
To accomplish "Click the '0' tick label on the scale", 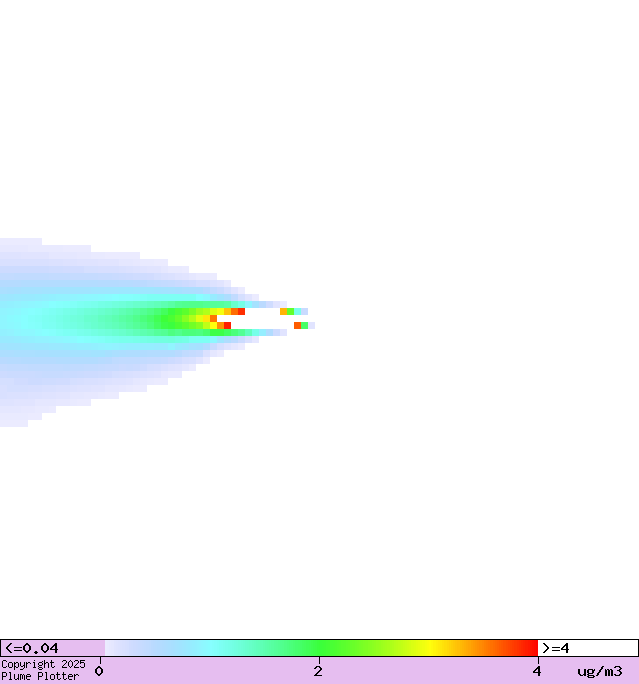I will point(99,671).
